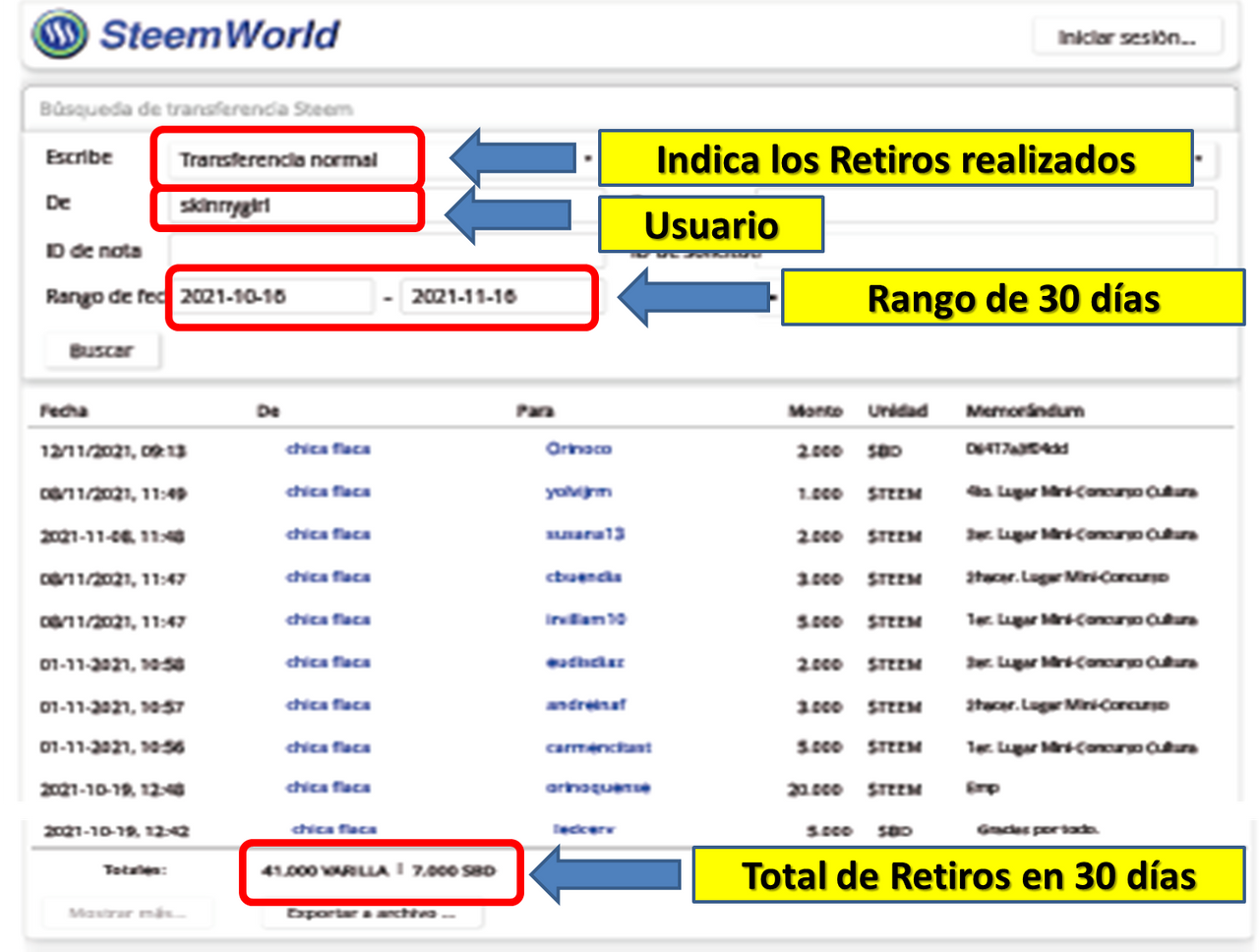
Task: Open recipient link andreinaf
Action: click(586, 704)
